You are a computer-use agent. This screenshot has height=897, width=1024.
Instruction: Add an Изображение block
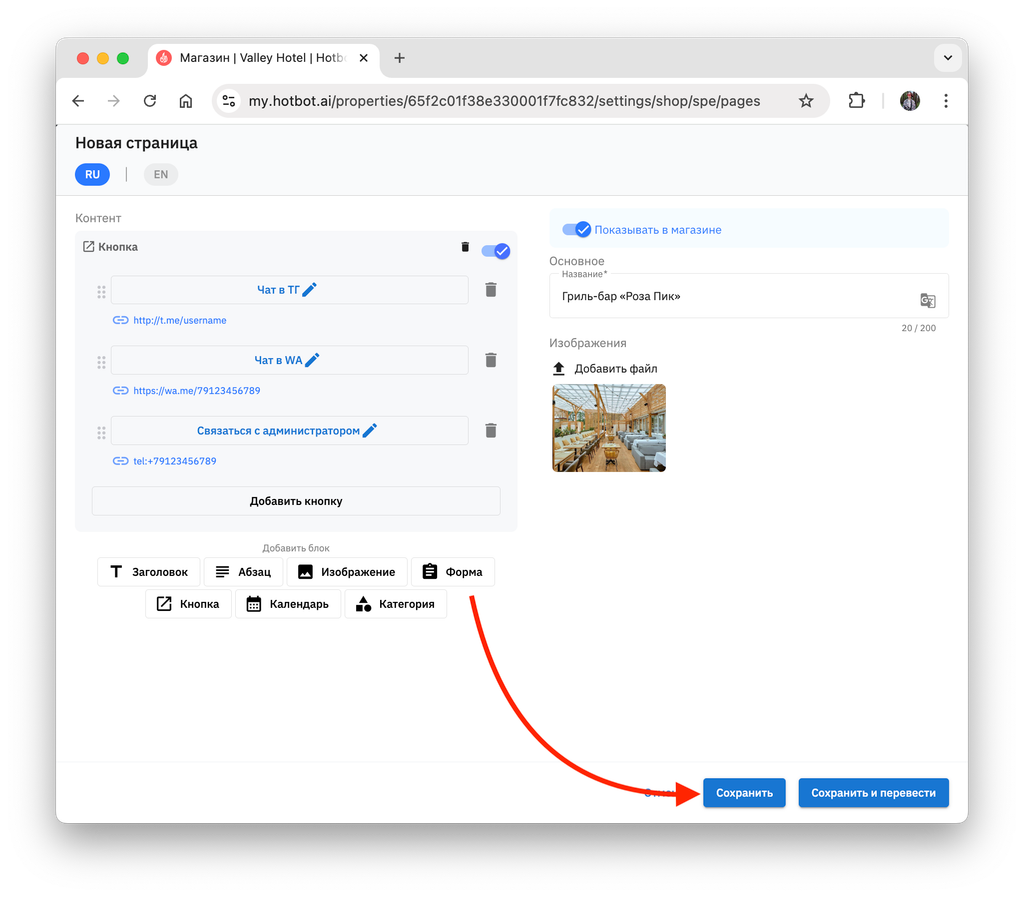pyautogui.click(x=347, y=572)
